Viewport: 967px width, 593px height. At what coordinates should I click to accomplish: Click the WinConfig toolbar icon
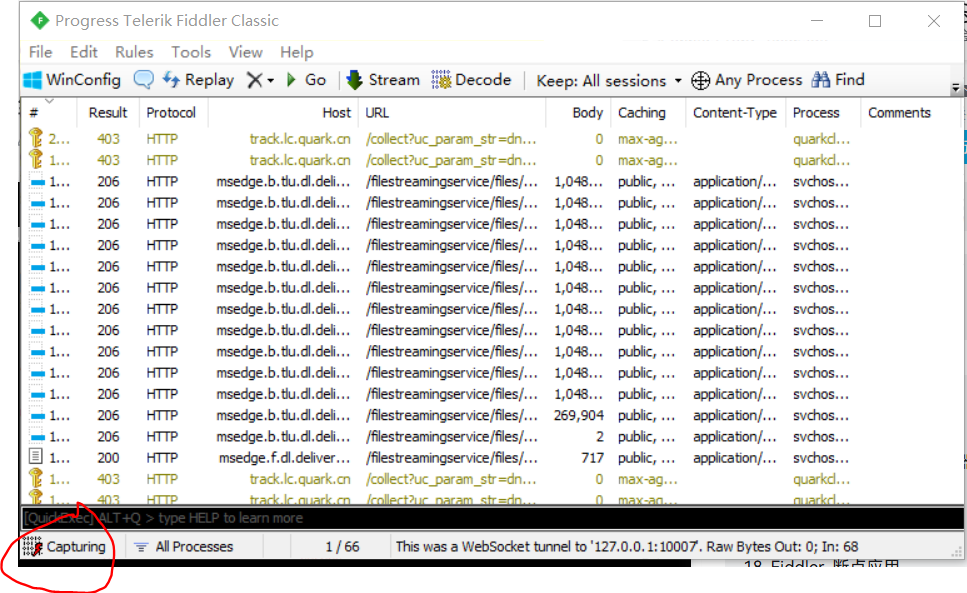33,80
